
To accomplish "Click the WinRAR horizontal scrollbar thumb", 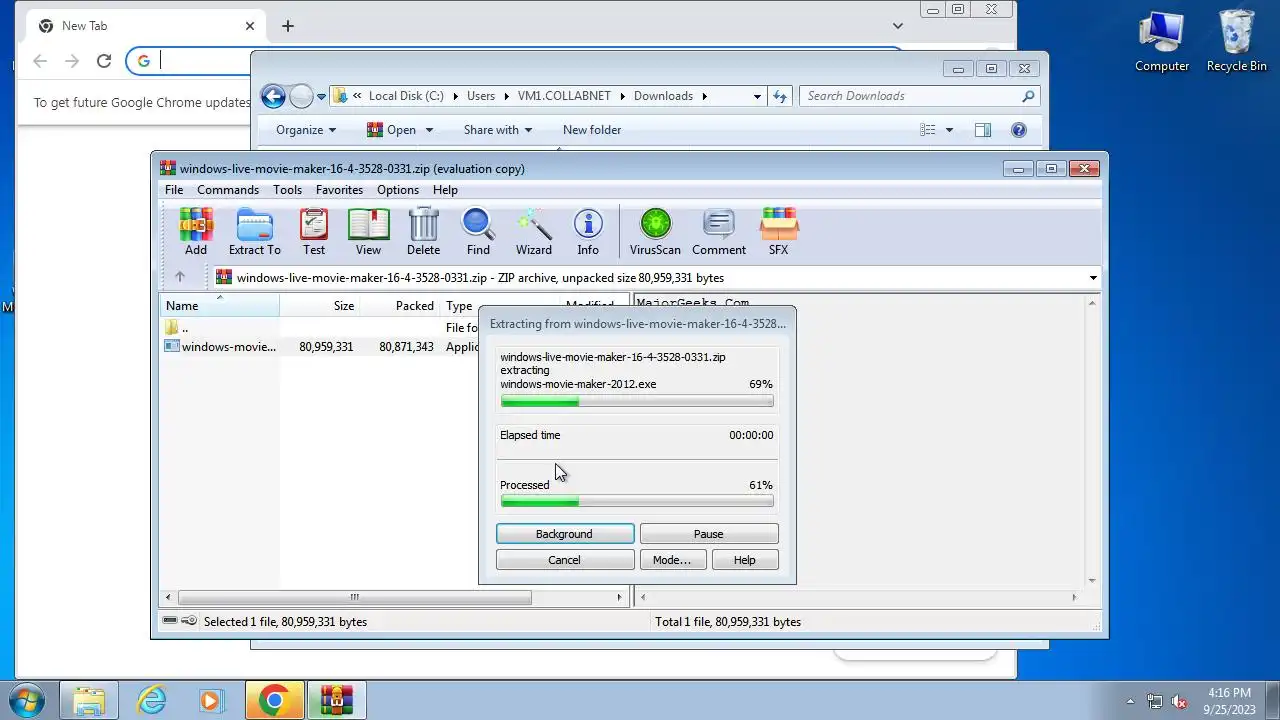I will coord(354,597).
